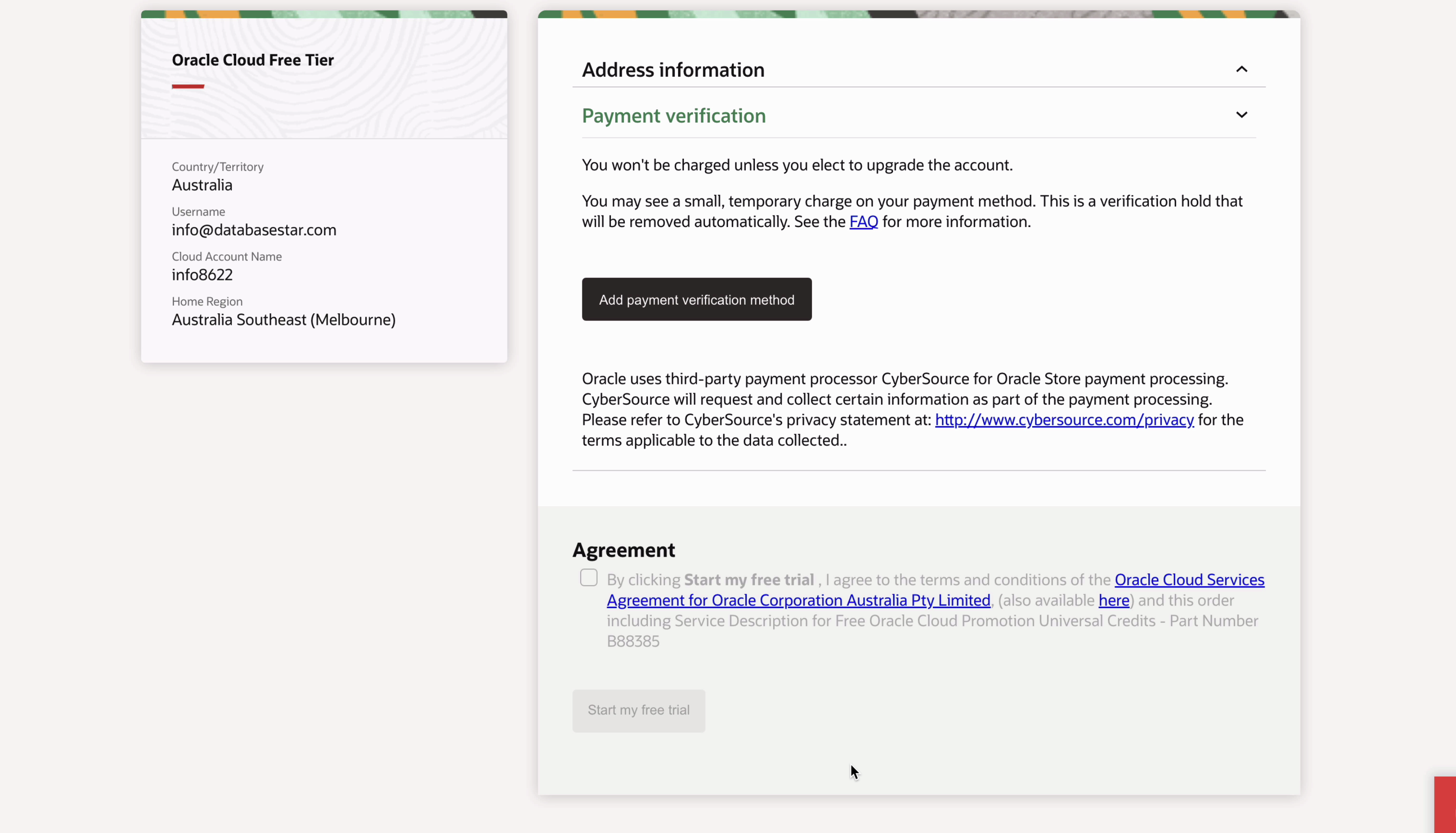The height and width of the screenshot is (833, 1456).
Task: Check the Agreement terms checkbox
Action: (x=588, y=578)
